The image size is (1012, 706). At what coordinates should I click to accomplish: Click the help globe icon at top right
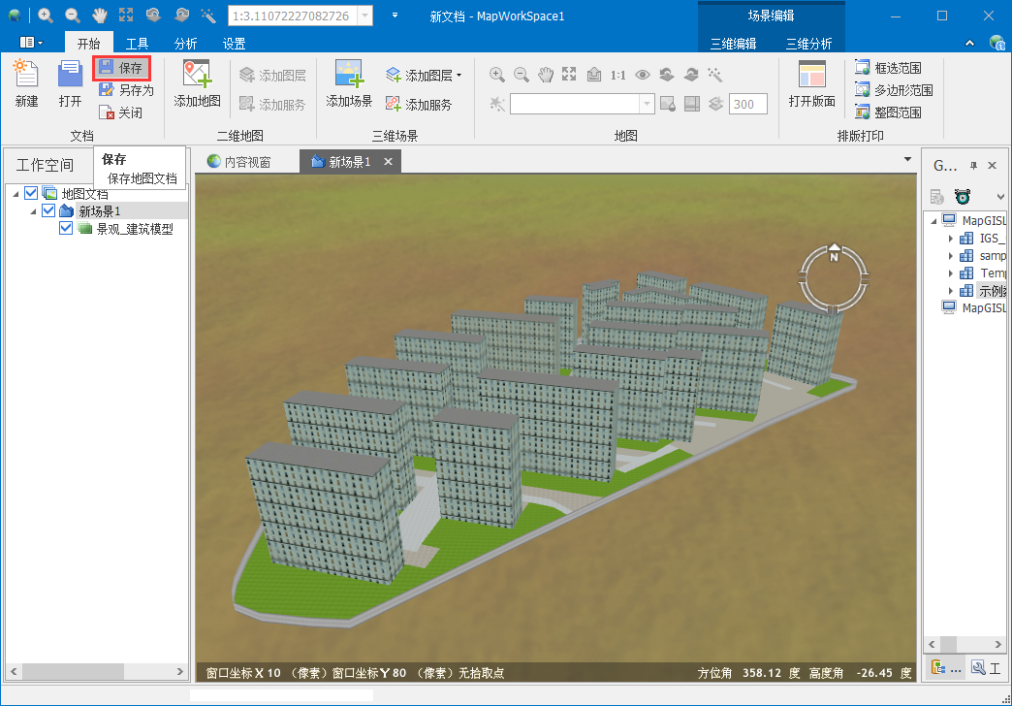point(997,43)
